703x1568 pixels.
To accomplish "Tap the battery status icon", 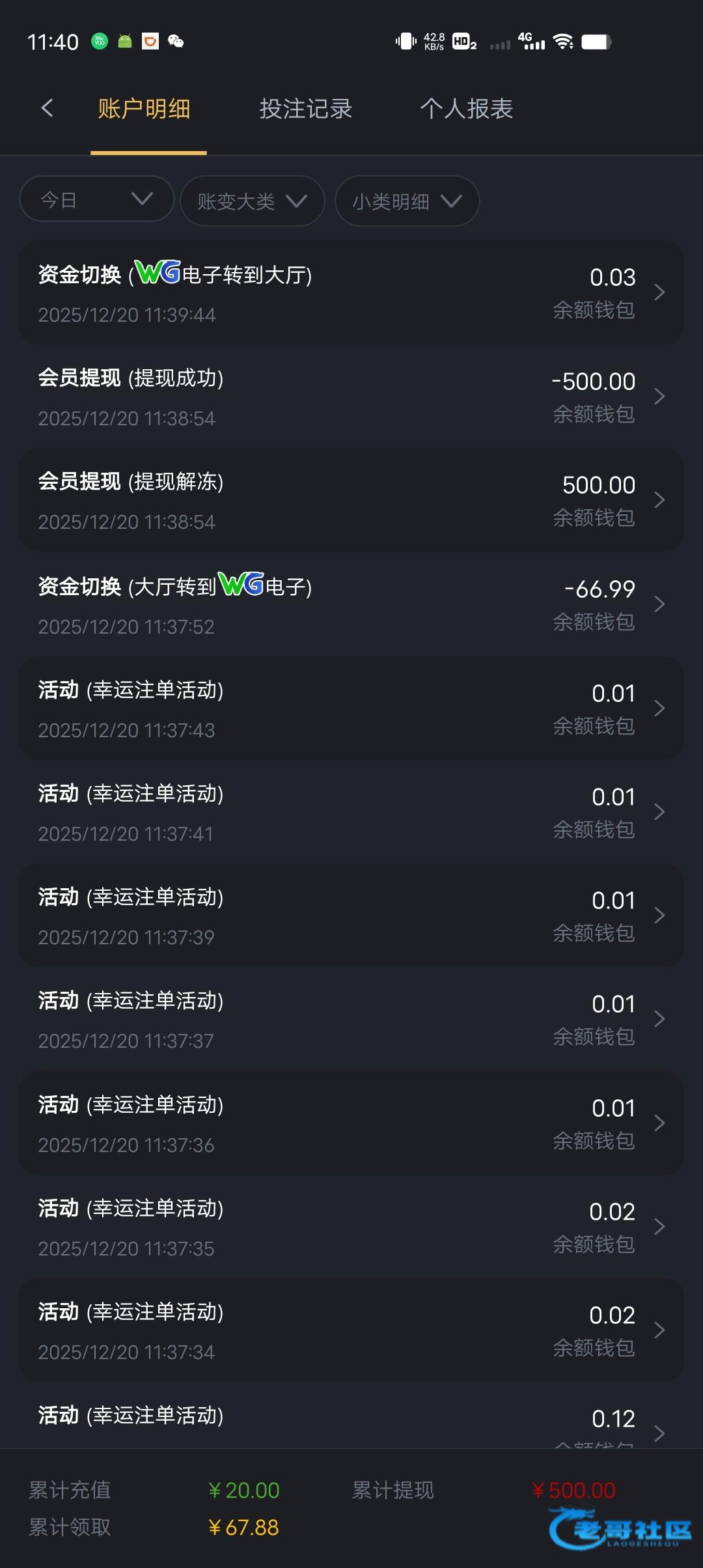I will click(x=596, y=42).
